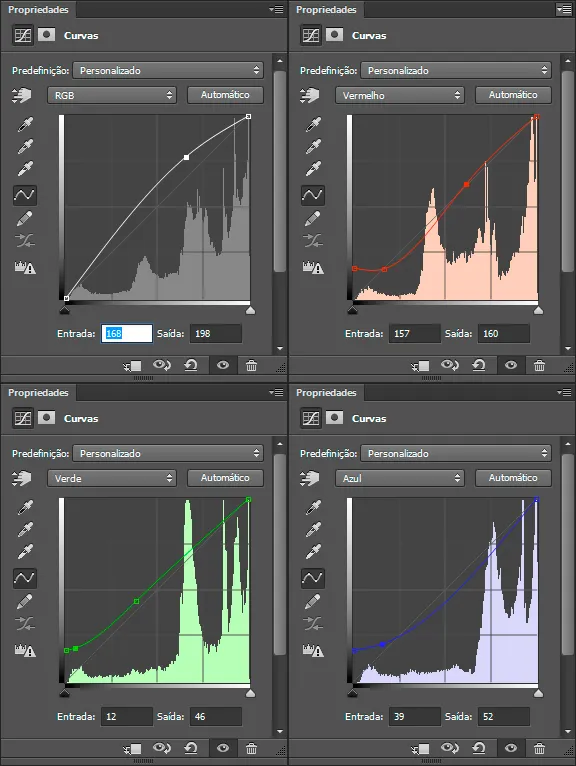
Task: Open the Azul channel dropdown
Action: [400, 478]
